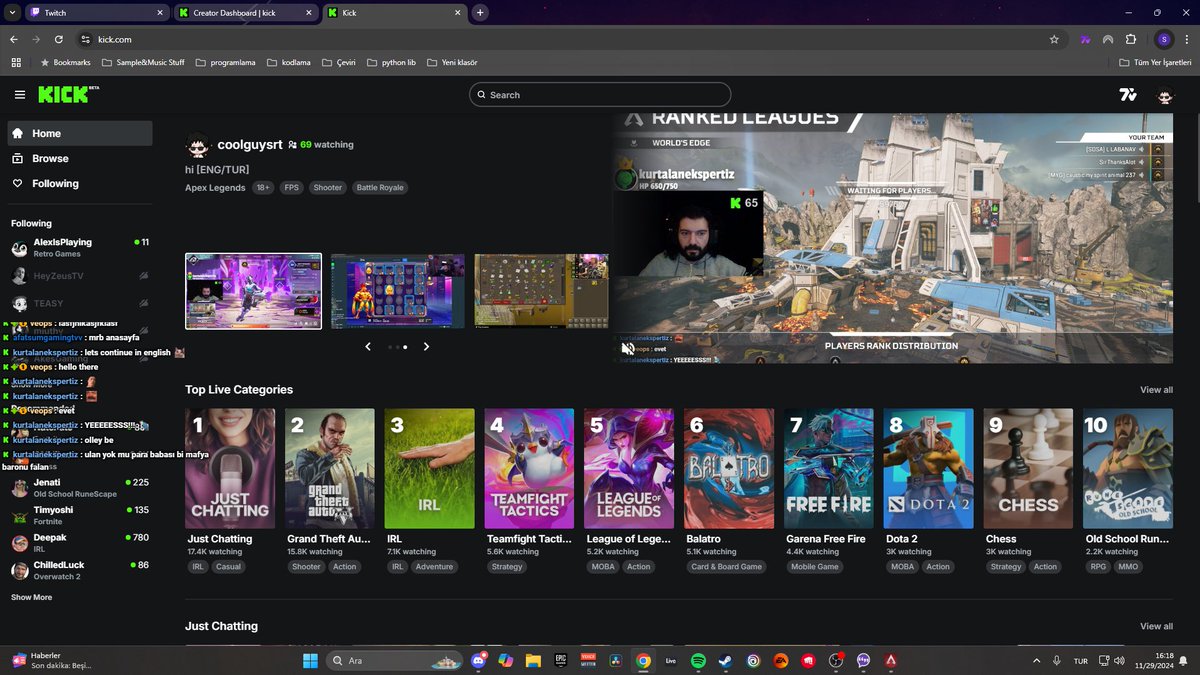Image resolution: width=1200 pixels, height=675 pixels.
Task: Click the FPS tag
Action: [291, 187]
